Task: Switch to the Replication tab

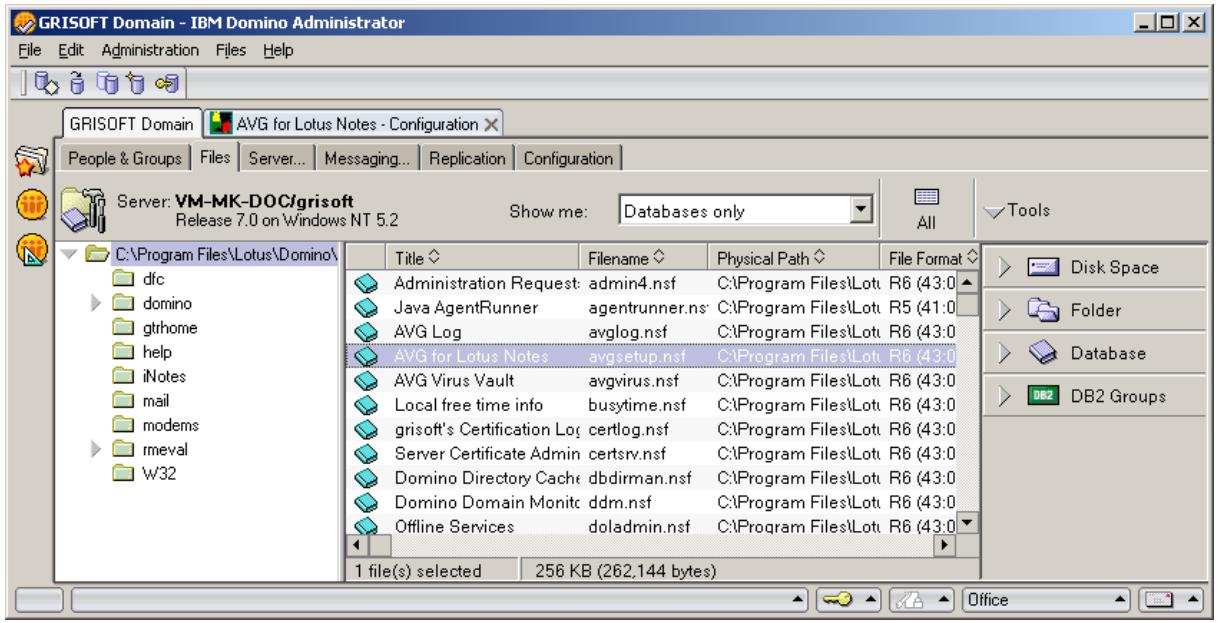Action: tap(466, 158)
